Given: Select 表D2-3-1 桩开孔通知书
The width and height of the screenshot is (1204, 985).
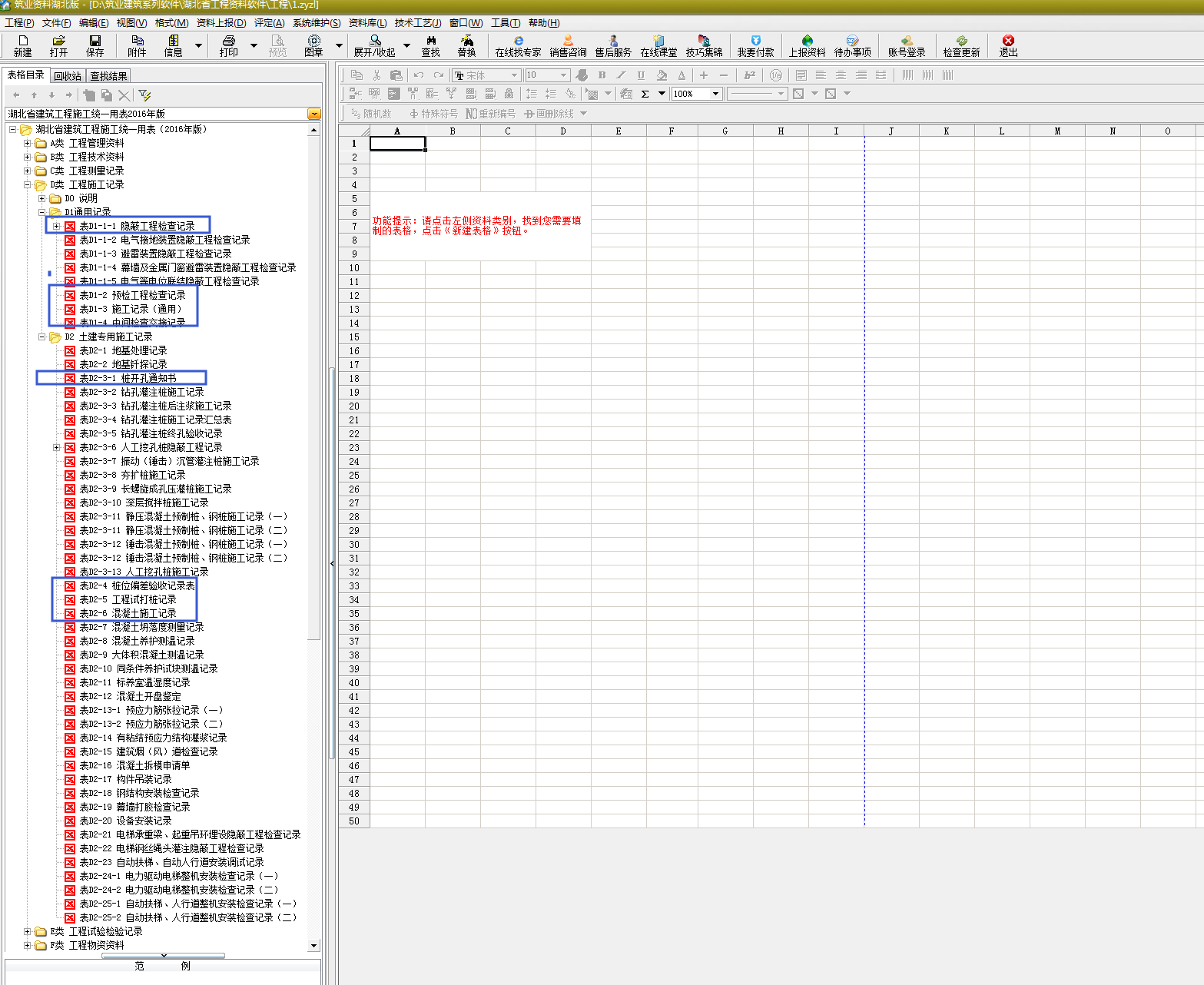Looking at the screenshot, I should (128, 378).
